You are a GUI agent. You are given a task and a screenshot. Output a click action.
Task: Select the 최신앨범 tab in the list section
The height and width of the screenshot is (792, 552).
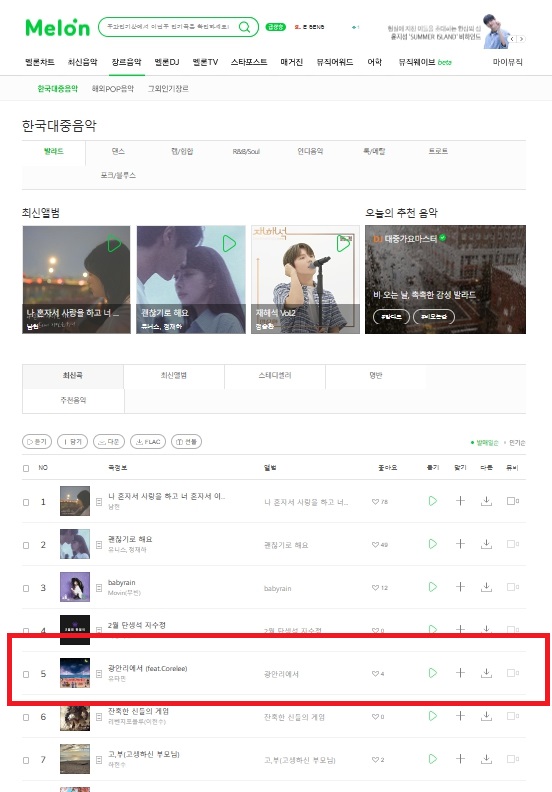(174, 376)
